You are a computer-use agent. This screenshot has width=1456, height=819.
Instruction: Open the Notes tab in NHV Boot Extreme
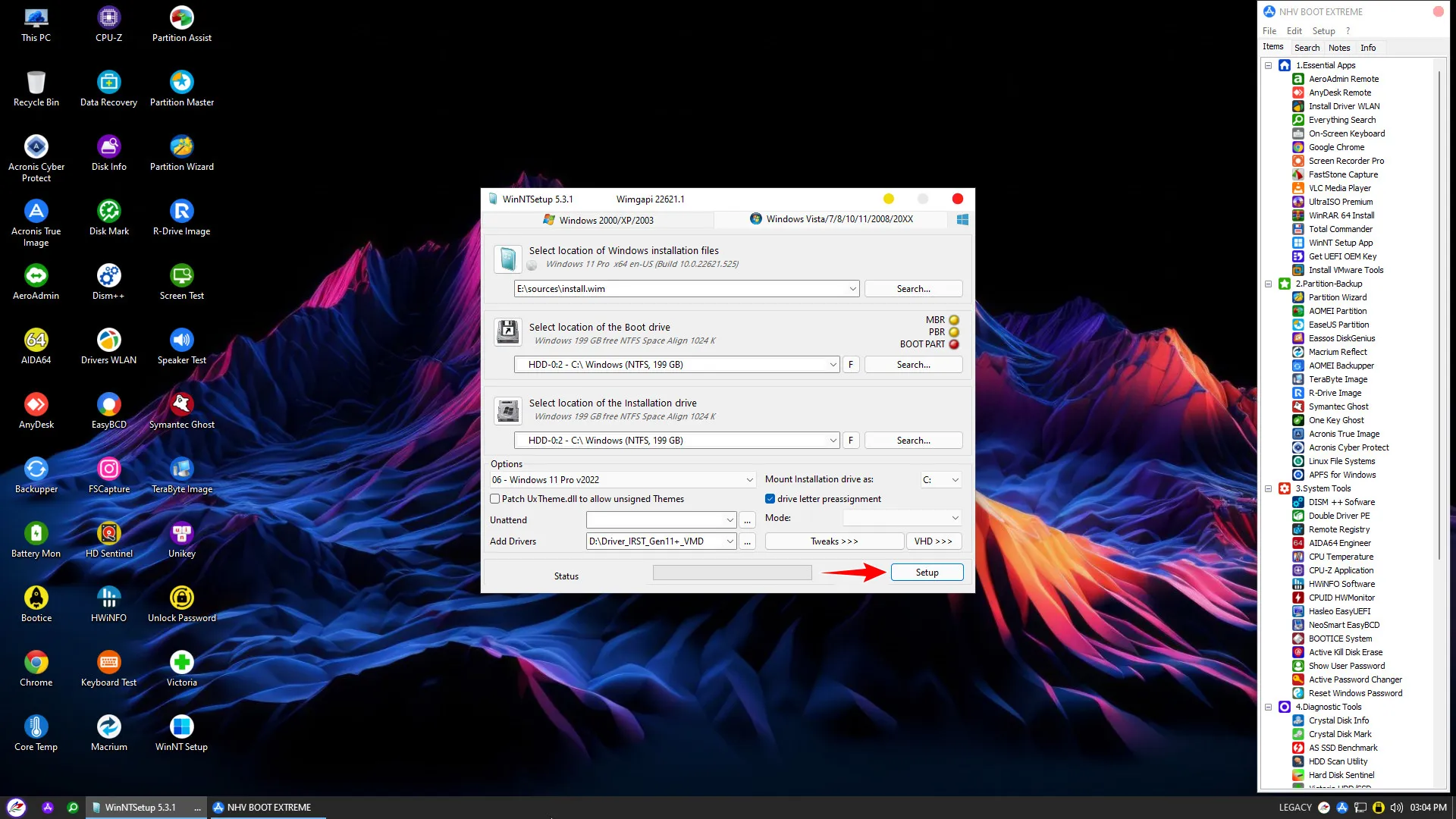pos(1338,48)
